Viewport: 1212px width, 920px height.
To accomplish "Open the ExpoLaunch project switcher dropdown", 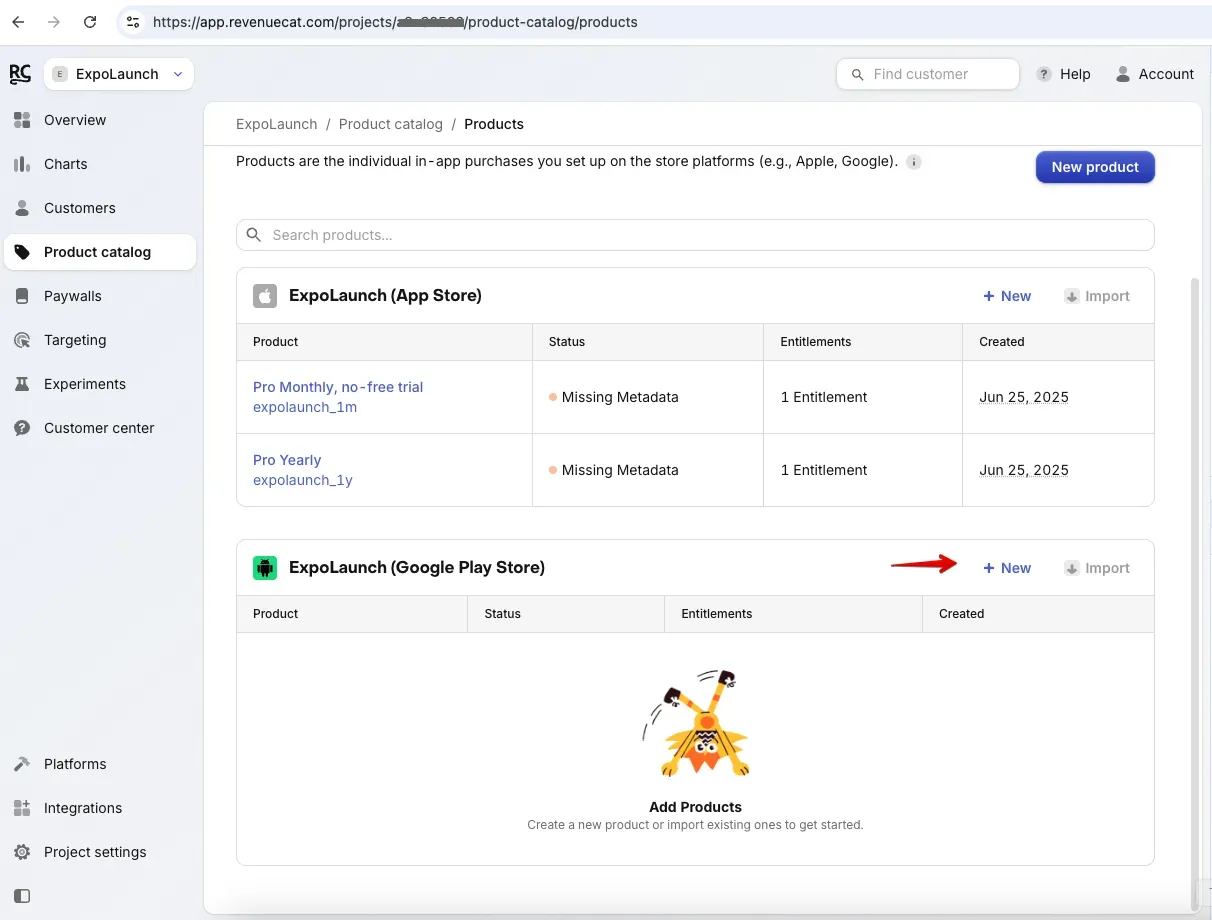I will pos(119,74).
